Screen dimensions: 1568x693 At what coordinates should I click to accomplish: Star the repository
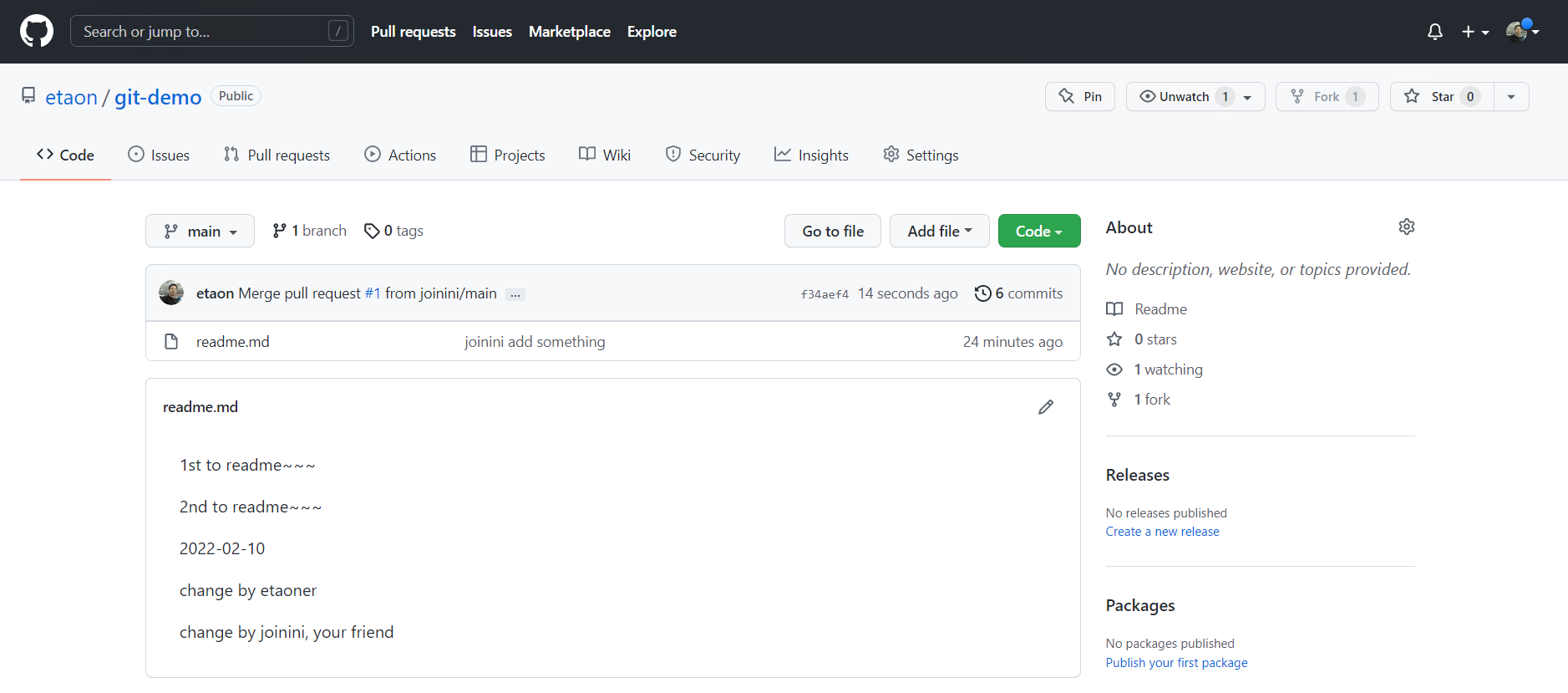(1442, 96)
